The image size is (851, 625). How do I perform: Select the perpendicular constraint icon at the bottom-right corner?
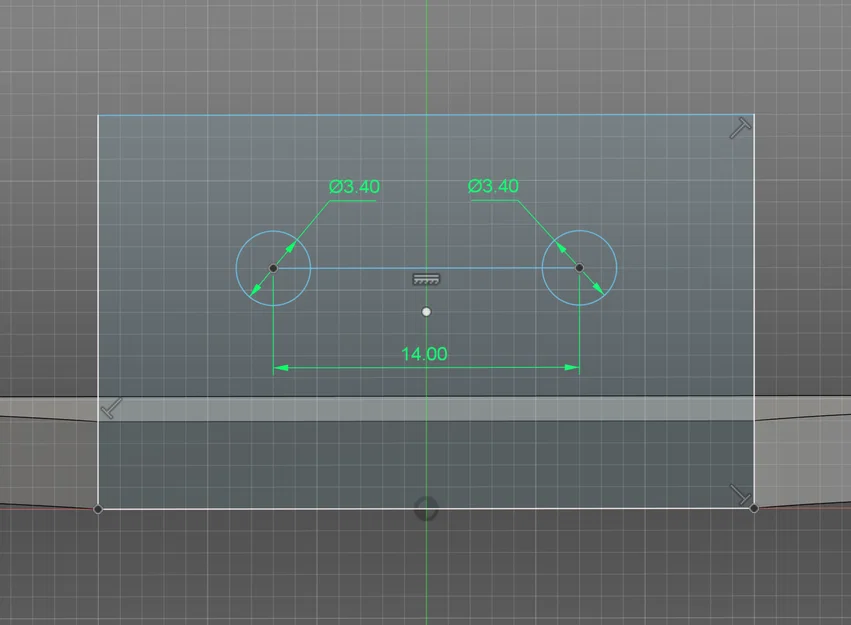pyautogui.click(x=741, y=495)
